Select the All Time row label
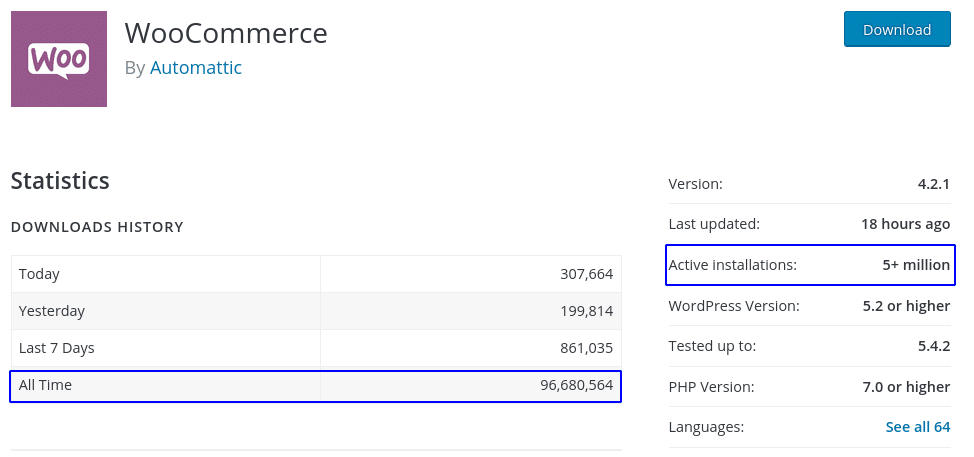The image size is (974, 457). click(45, 385)
